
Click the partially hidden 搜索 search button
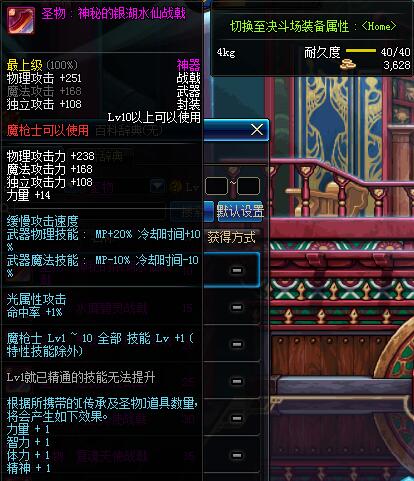(192, 211)
